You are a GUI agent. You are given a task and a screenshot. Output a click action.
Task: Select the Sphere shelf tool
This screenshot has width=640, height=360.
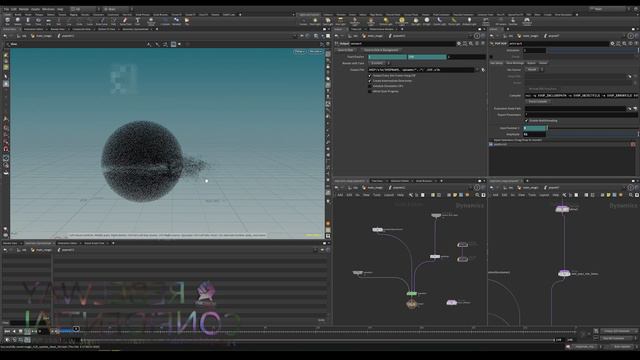click(18, 21)
